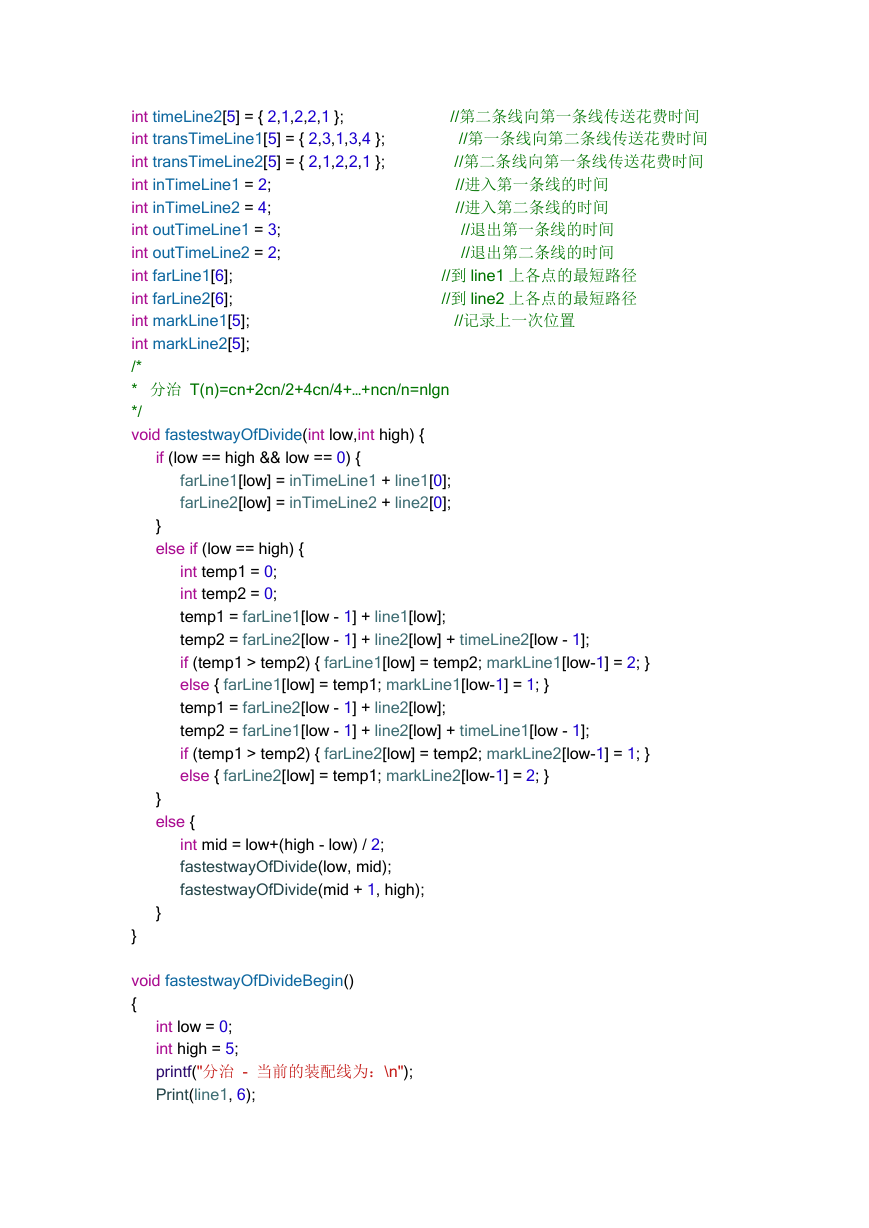Click 'temp1 = farLine2[low - 1] + line2[low];'

coord(313,708)
